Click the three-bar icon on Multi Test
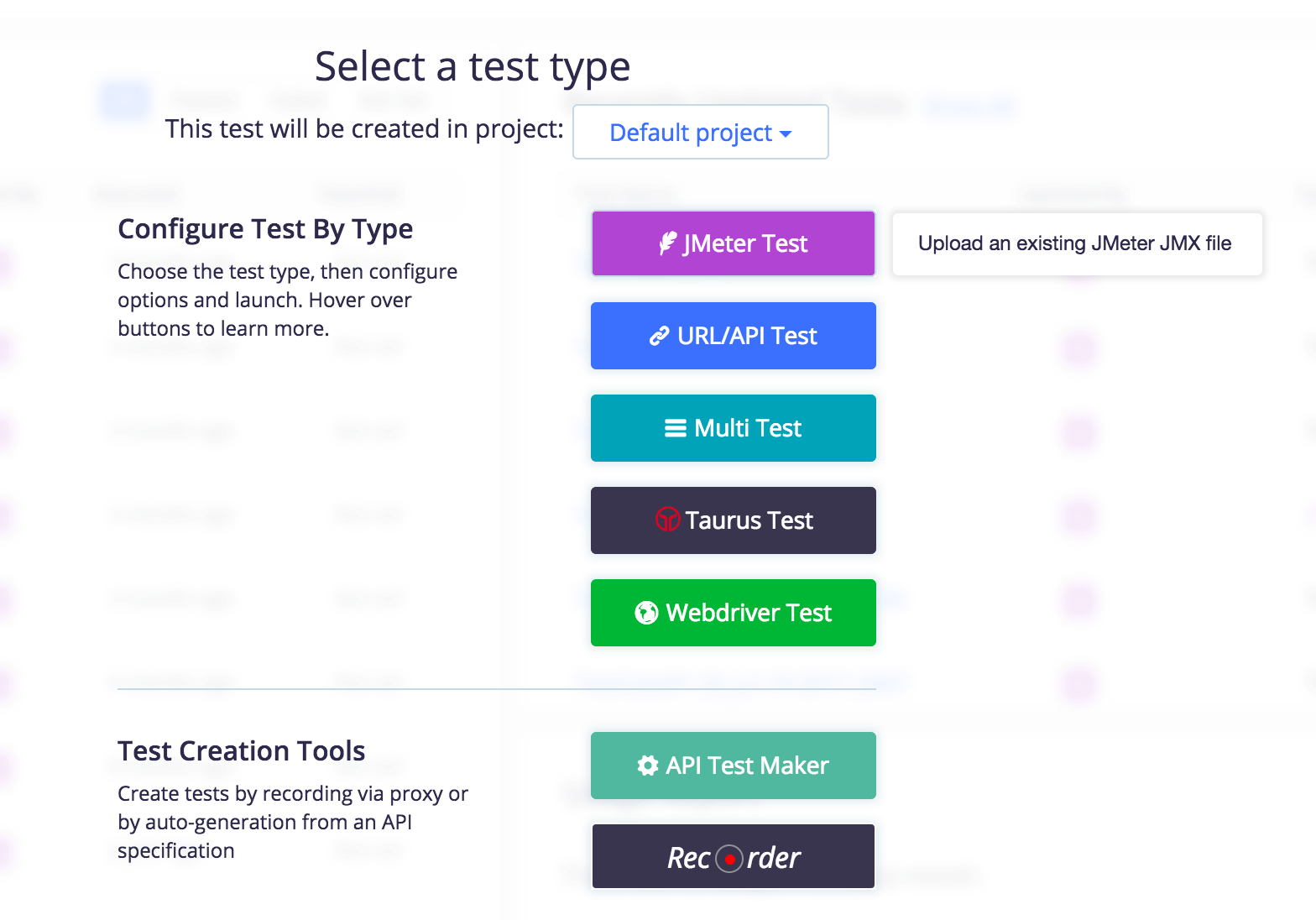Screen dimensions: 1316x920 coord(676,428)
